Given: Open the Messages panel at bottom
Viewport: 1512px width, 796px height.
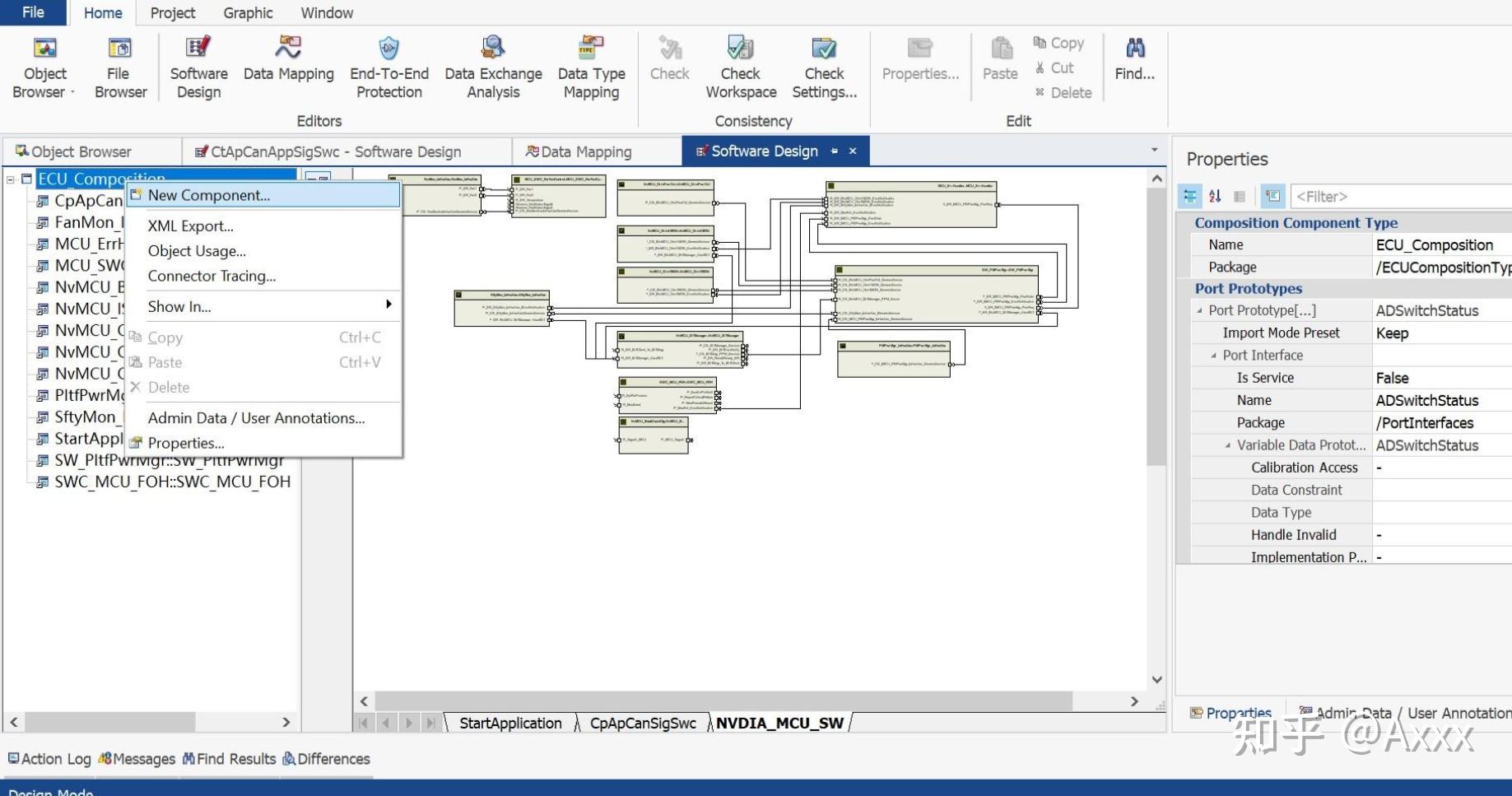Looking at the screenshot, I should pyautogui.click(x=137, y=759).
